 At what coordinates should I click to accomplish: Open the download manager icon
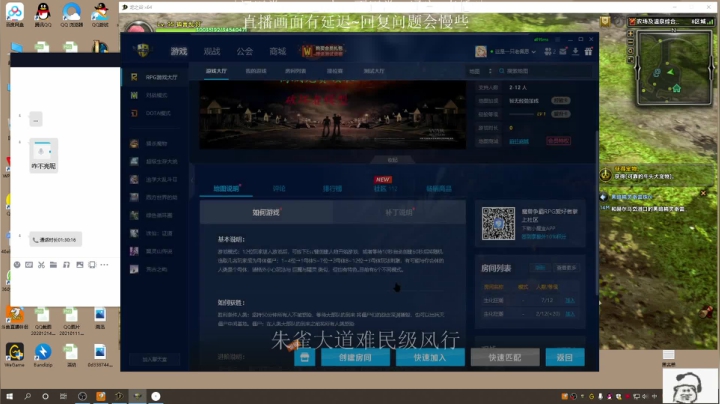click(575, 51)
